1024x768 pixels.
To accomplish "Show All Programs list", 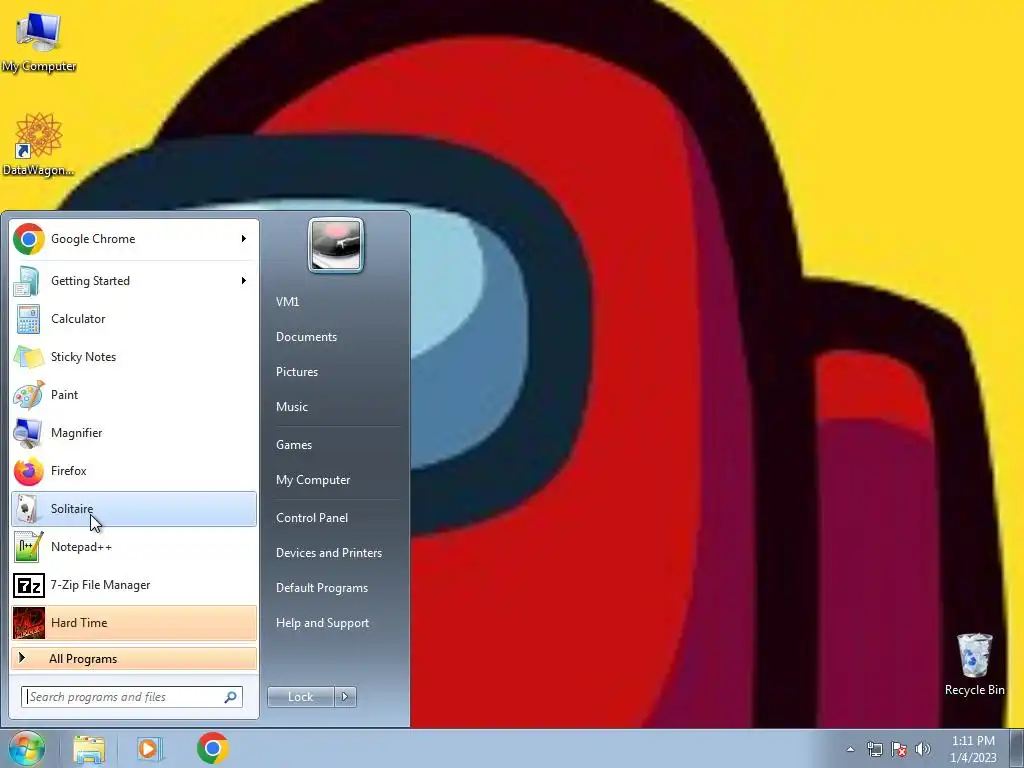I will coord(134,658).
